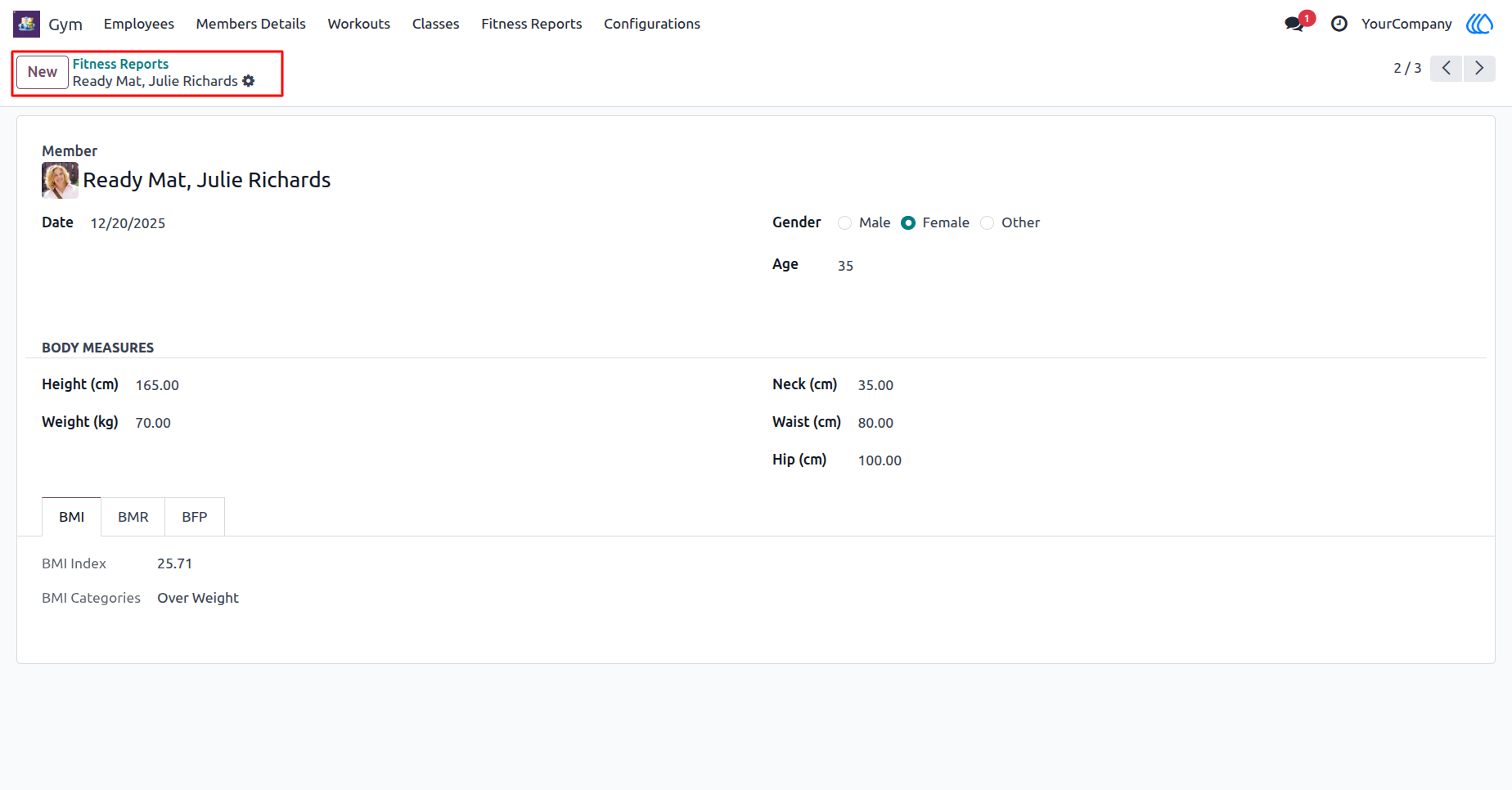The height and width of the screenshot is (790, 1512).
Task: Select the Other gender radio button
Action: [988, 223]
